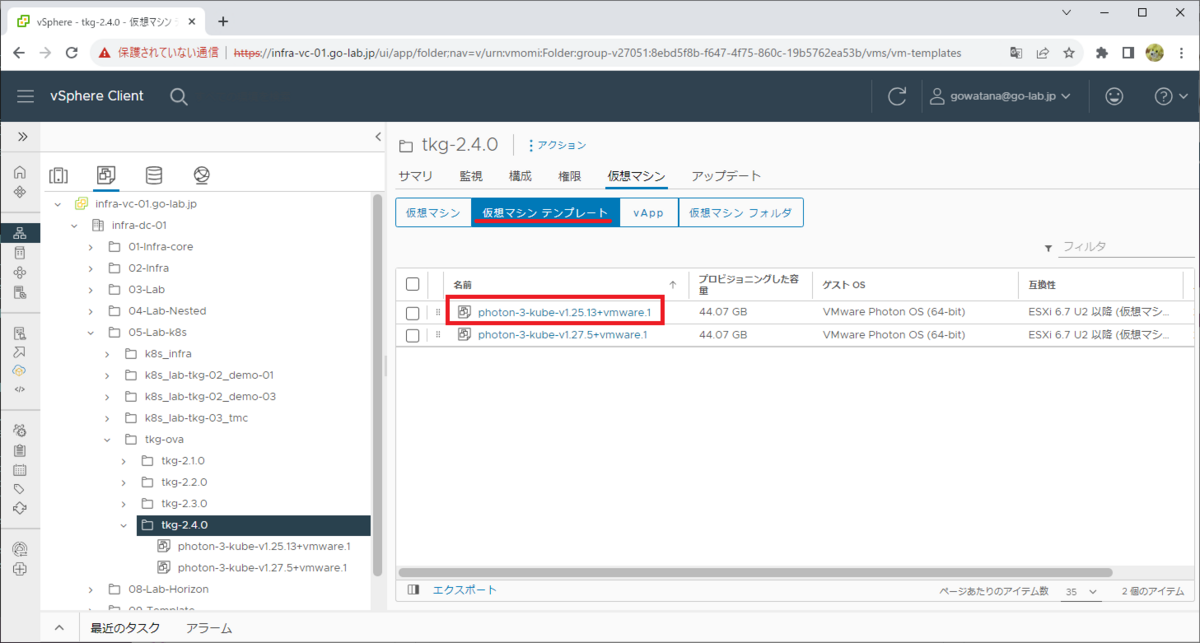Sort by the 名前 column header
Screen dimensions: 1200x643
coord(462,284)
